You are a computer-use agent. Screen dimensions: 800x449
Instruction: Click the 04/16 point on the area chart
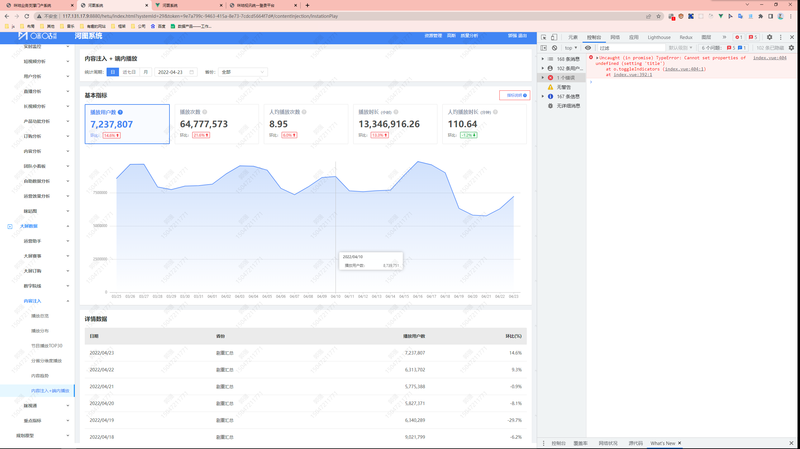point(418,162)
